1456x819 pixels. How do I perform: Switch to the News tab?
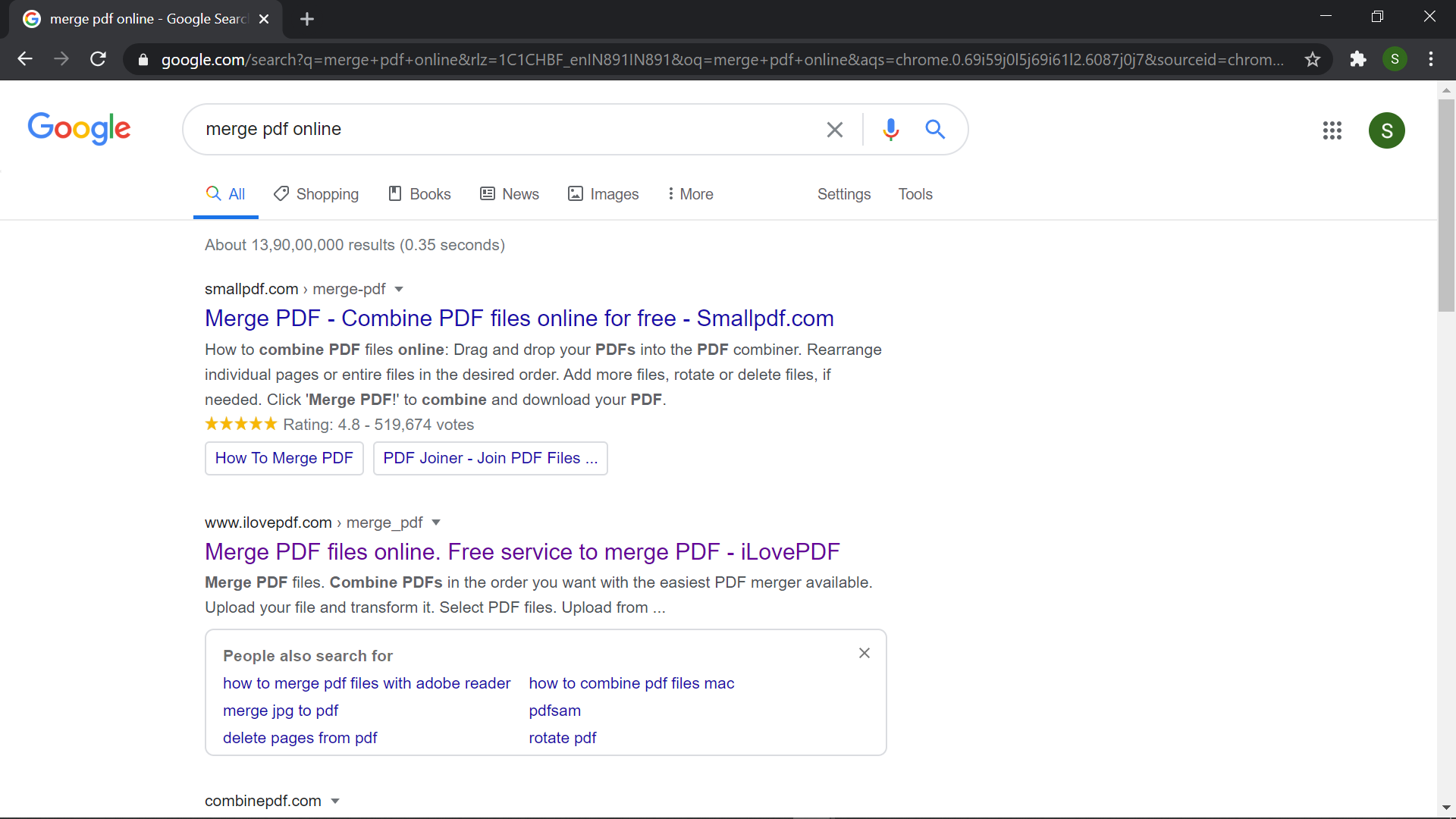pyautogui.click(x=510, y=194)
